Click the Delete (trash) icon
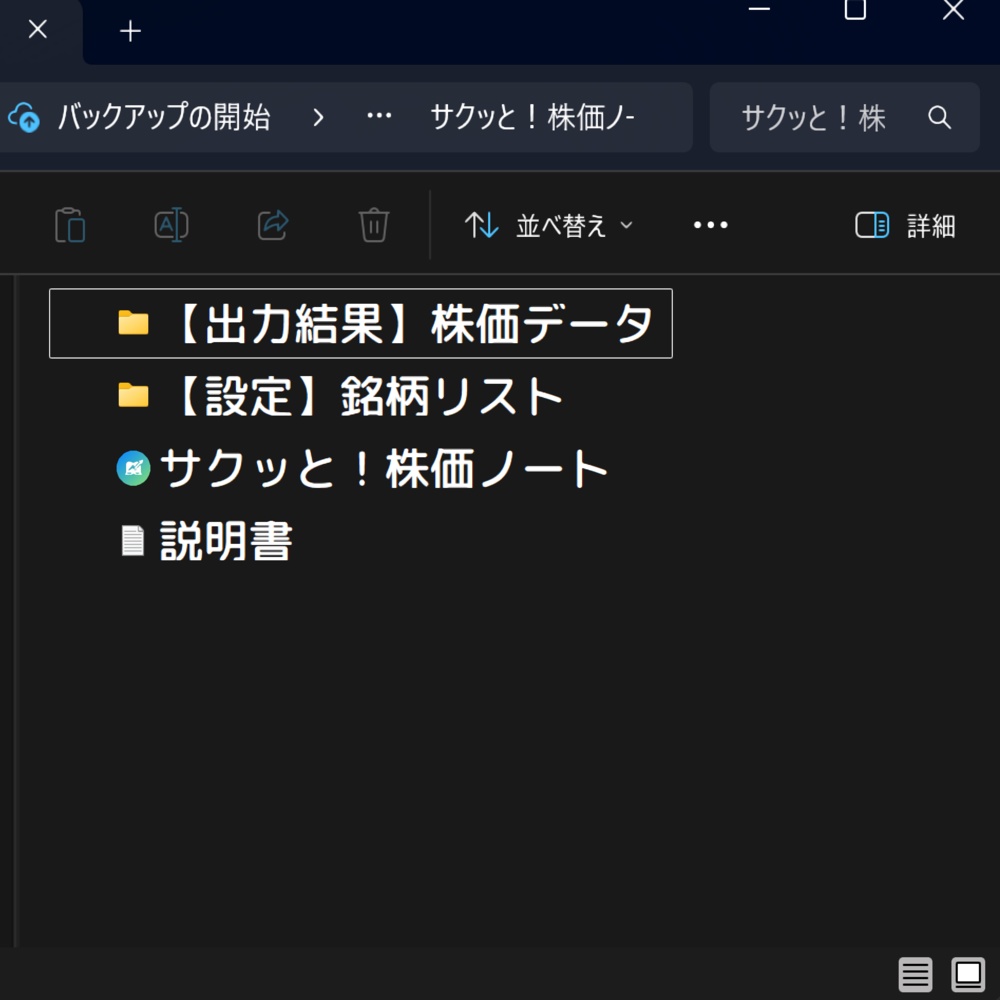The image size is (1000, 1000). 372,225
